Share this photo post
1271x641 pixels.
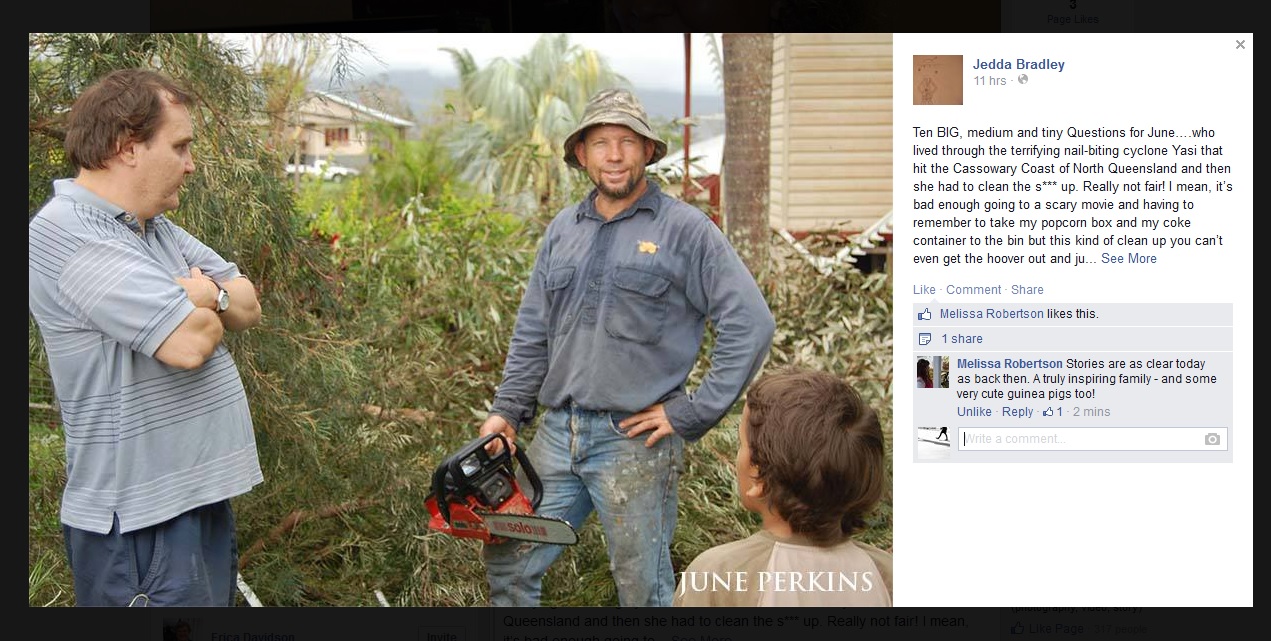(1027, 290)
